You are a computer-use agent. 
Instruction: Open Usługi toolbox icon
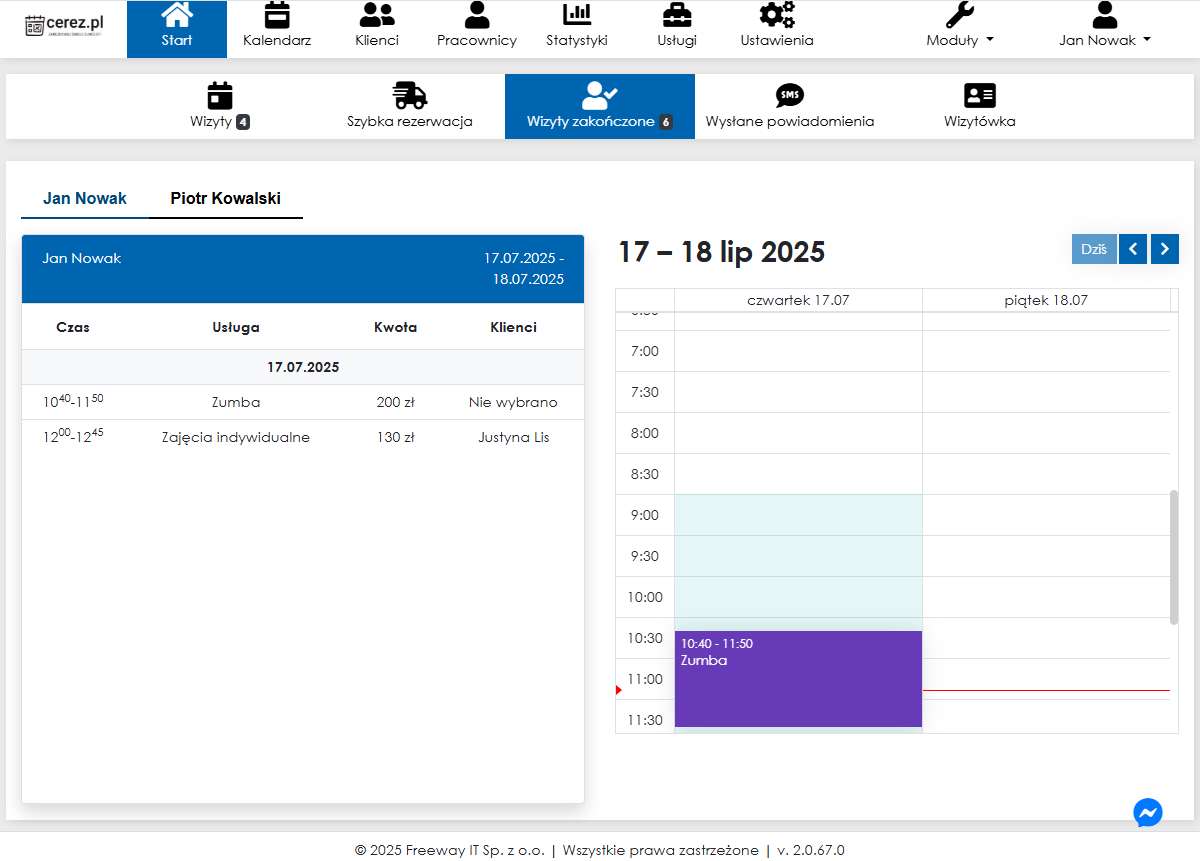pos(677,16)
